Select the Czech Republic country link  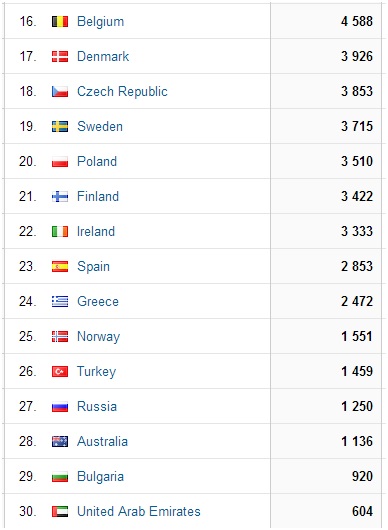[122, 92]
